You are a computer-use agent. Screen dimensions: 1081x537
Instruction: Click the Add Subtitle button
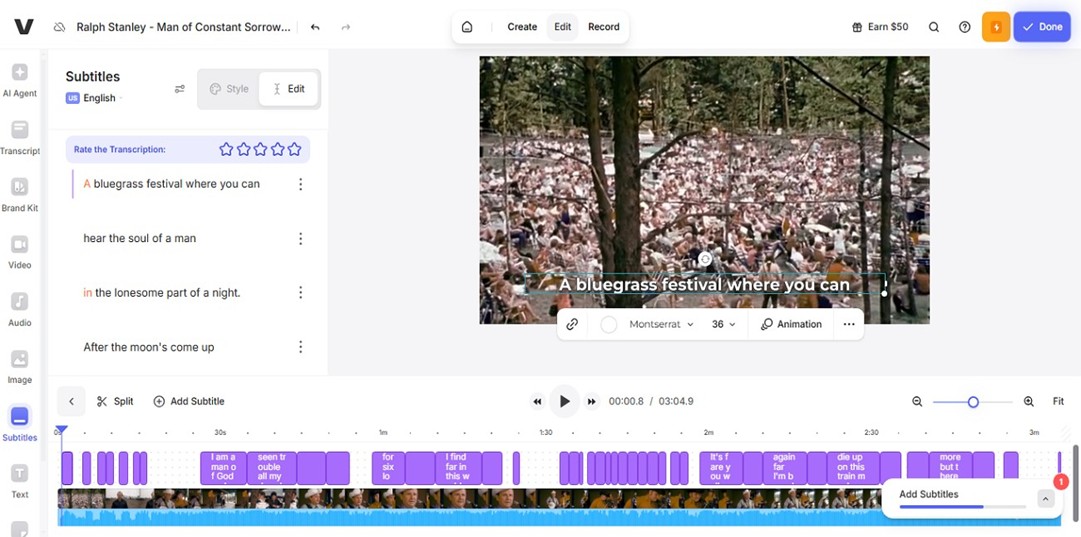click(188, 401)
